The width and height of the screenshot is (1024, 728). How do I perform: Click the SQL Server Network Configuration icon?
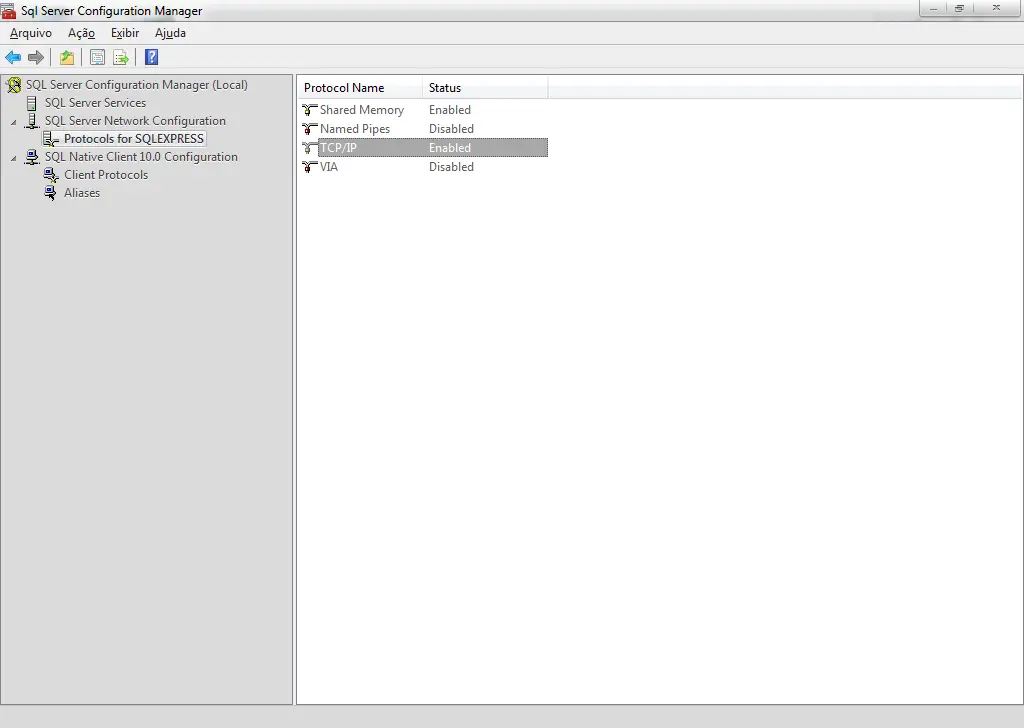pos(31,121)
